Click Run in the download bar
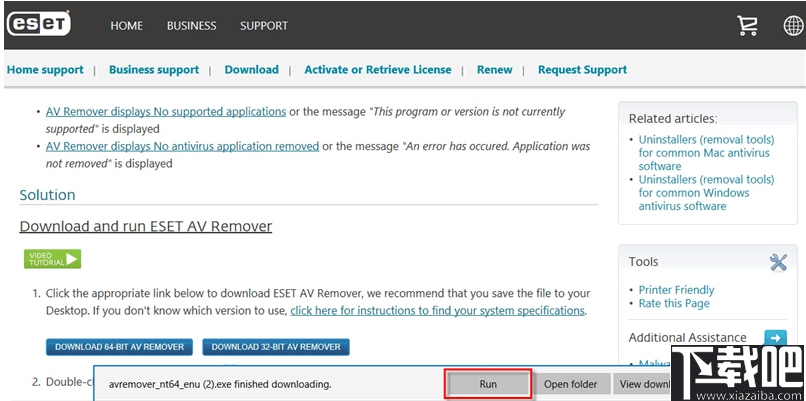Screen dimensions: 806x401 coord(488,384)
